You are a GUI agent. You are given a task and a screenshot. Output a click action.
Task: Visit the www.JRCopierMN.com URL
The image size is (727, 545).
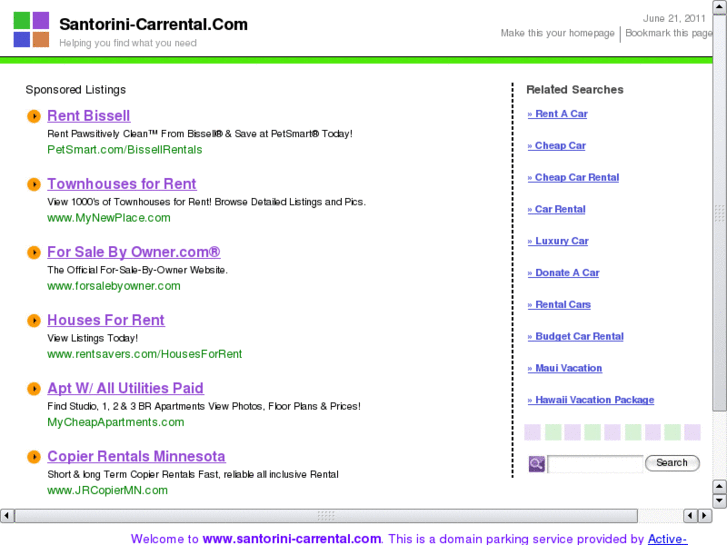point(108,491)
